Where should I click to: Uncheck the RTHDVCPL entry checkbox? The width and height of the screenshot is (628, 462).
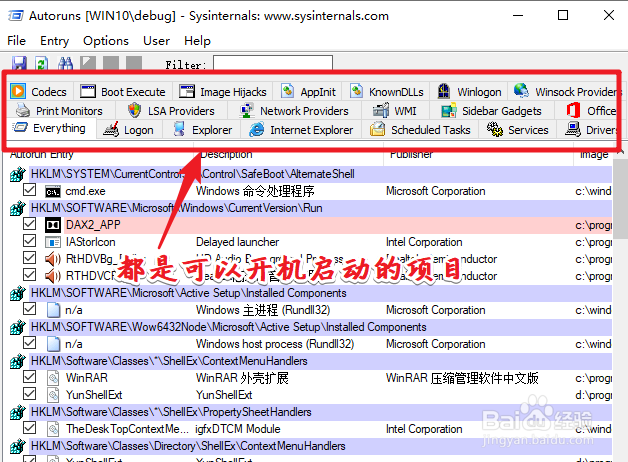29,275
